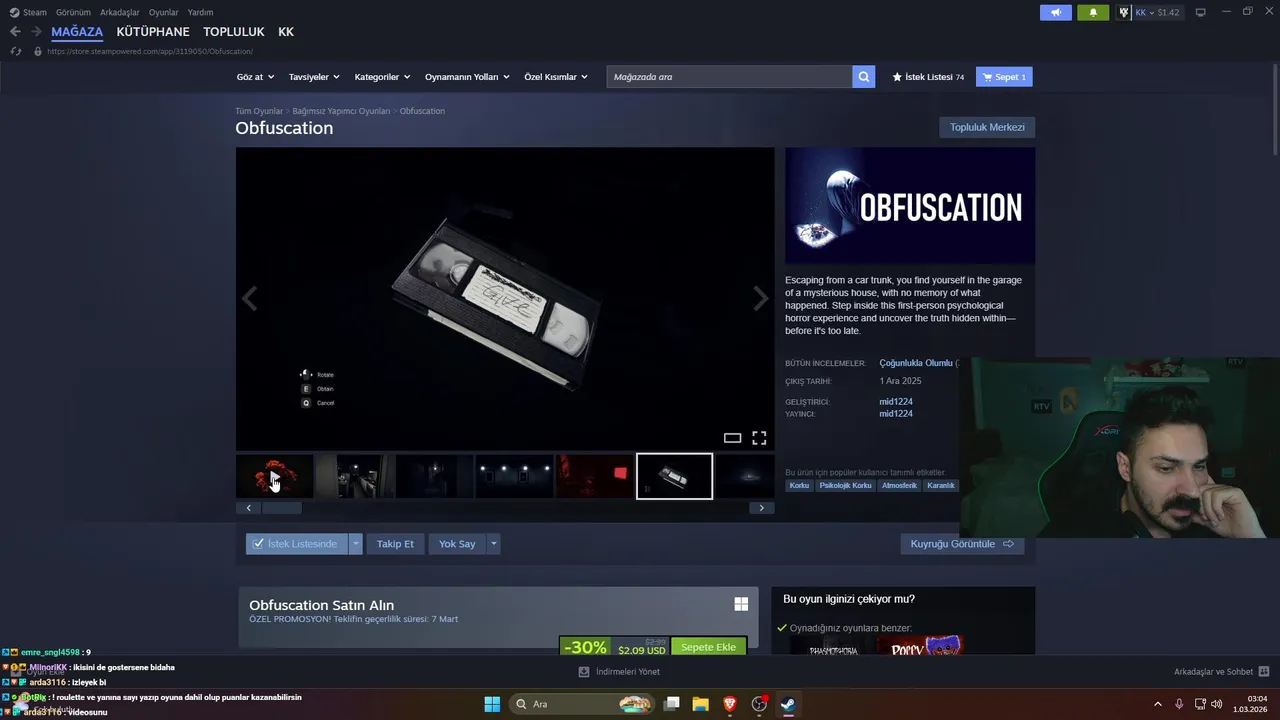
Task: Open Task View on taskbar
Action: [672, 704]
